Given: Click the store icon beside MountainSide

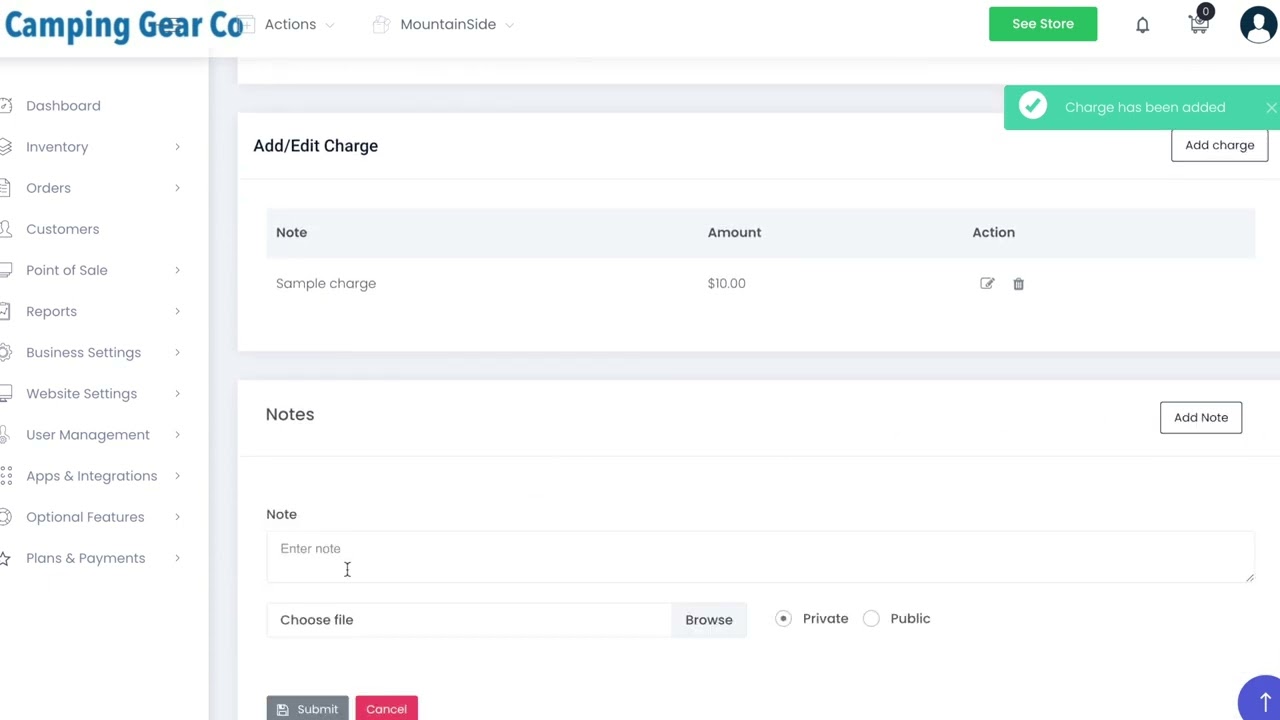Looking at the screenshot, I should pos(381,24).
